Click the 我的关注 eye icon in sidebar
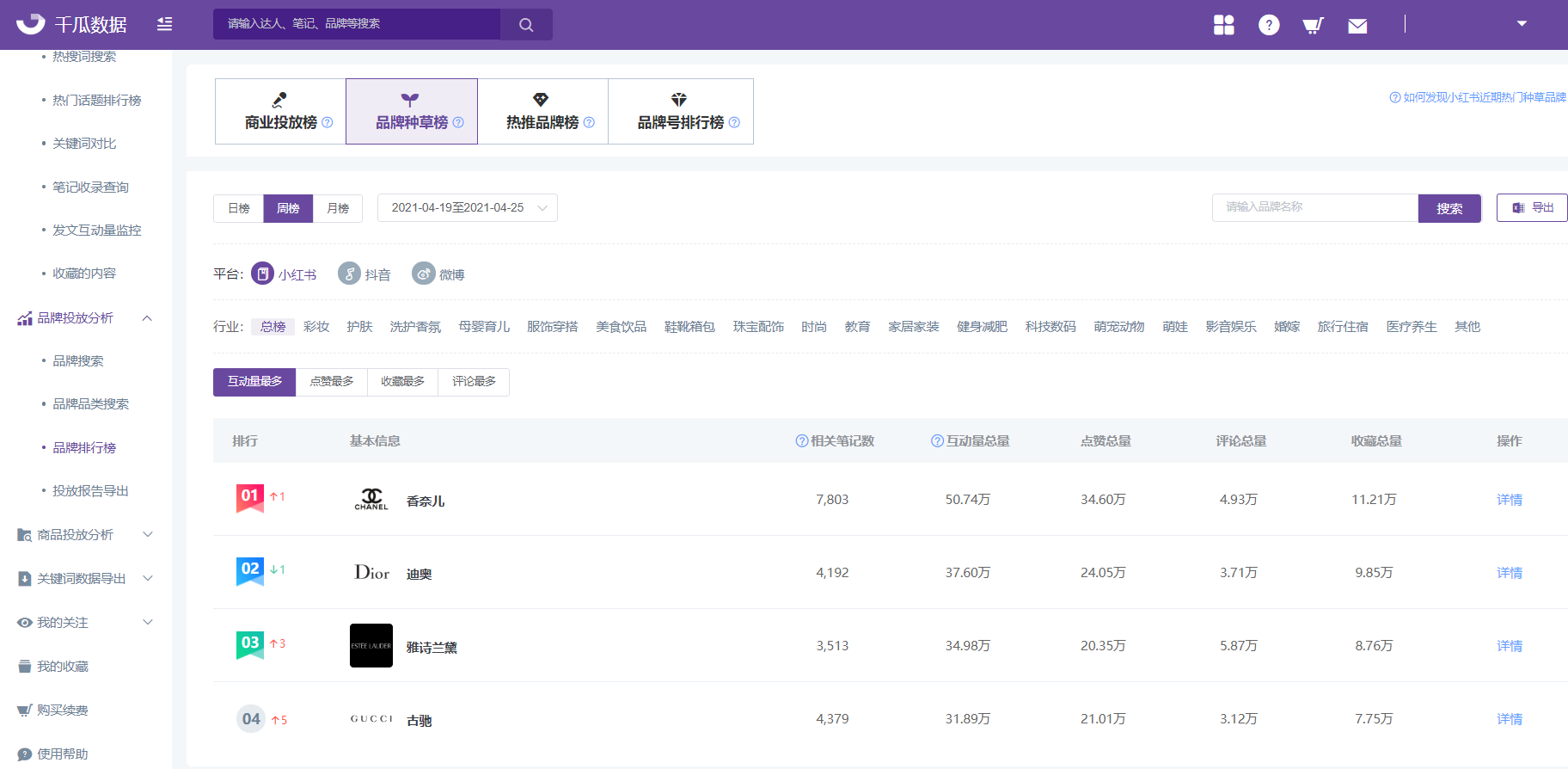The width and height of the screenshot is (1568, 769). tap(25, 623)
